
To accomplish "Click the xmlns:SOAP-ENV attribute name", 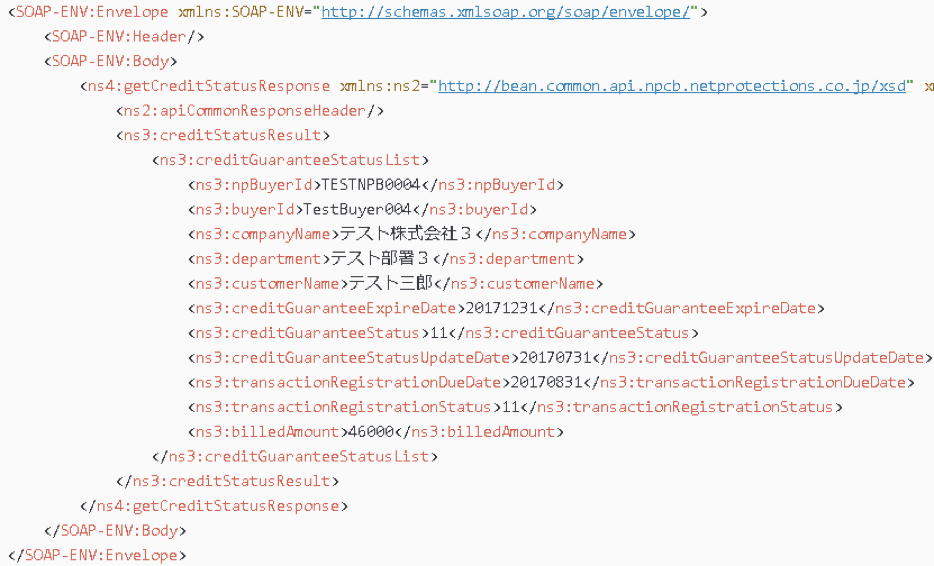I will click(x=241, y=12).
